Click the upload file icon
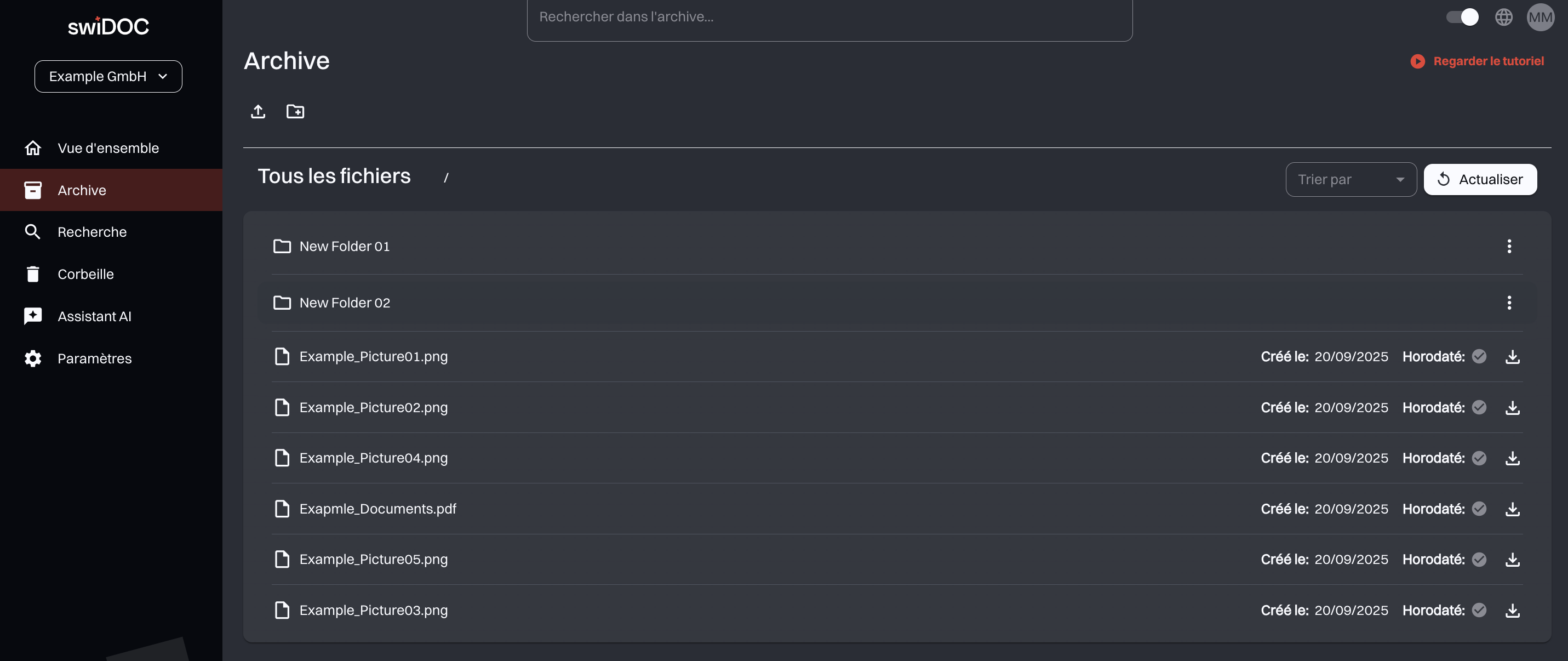1568x661 pixels. coord(258,111)
